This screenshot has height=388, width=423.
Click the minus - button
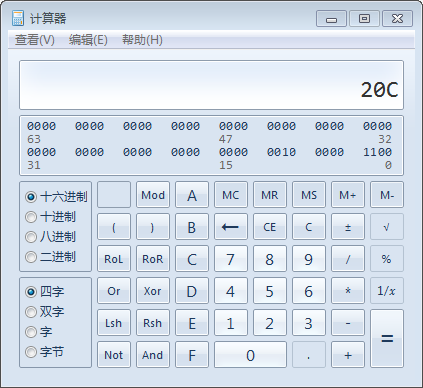[x=348, y=323]
